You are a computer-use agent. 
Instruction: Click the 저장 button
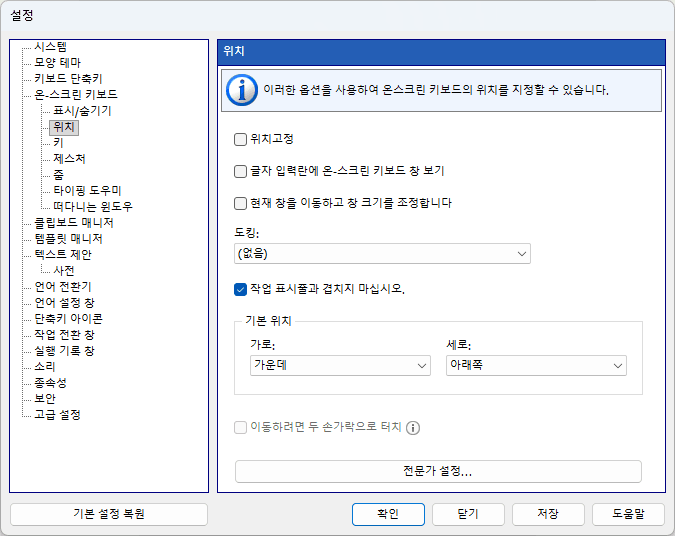[548, 514]
